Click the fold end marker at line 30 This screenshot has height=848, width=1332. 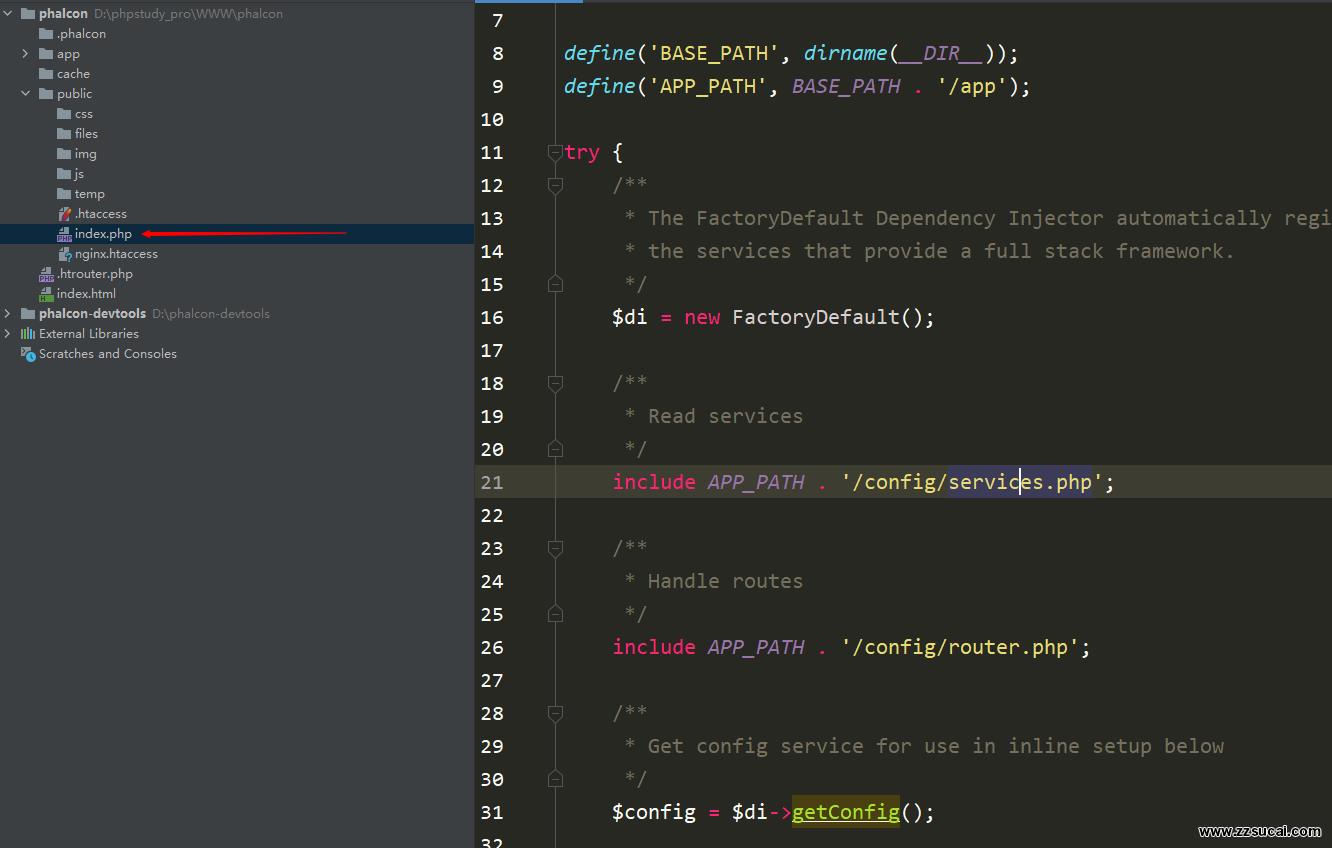pos(555,779)
